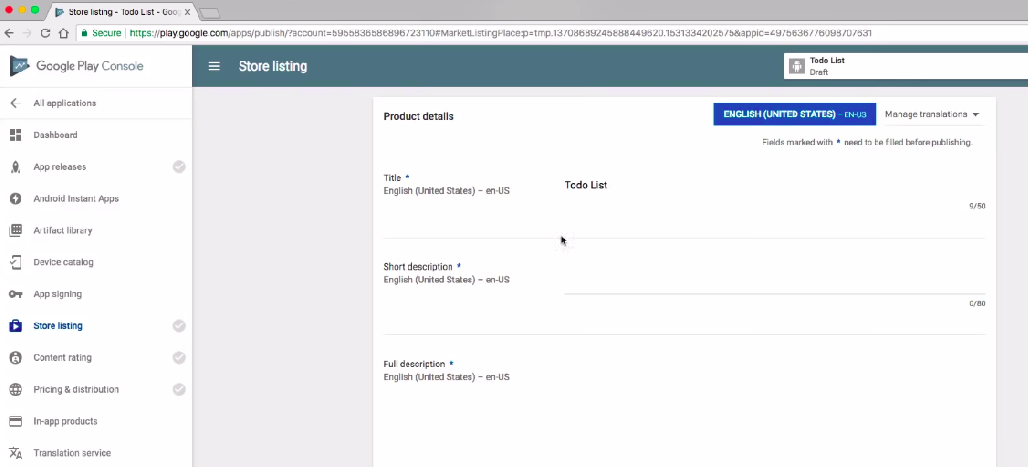The width and height of the screenshot is (1028, 467).
Task: Click the Short description input field
Action: coord(773,281)
